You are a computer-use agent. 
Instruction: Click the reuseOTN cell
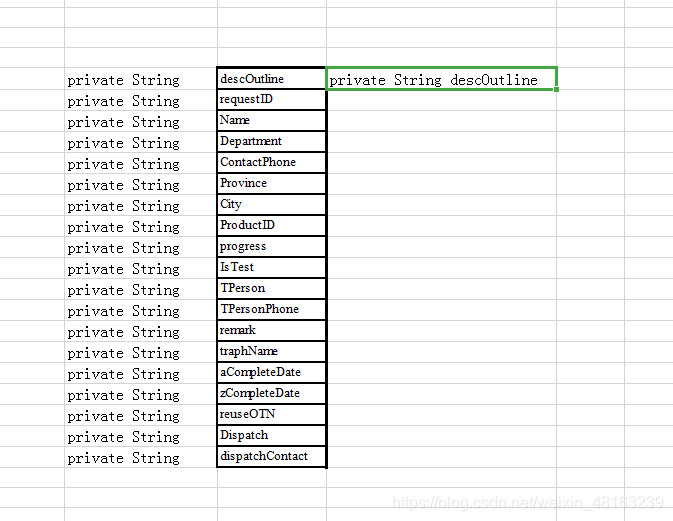[x=271, y=415]
